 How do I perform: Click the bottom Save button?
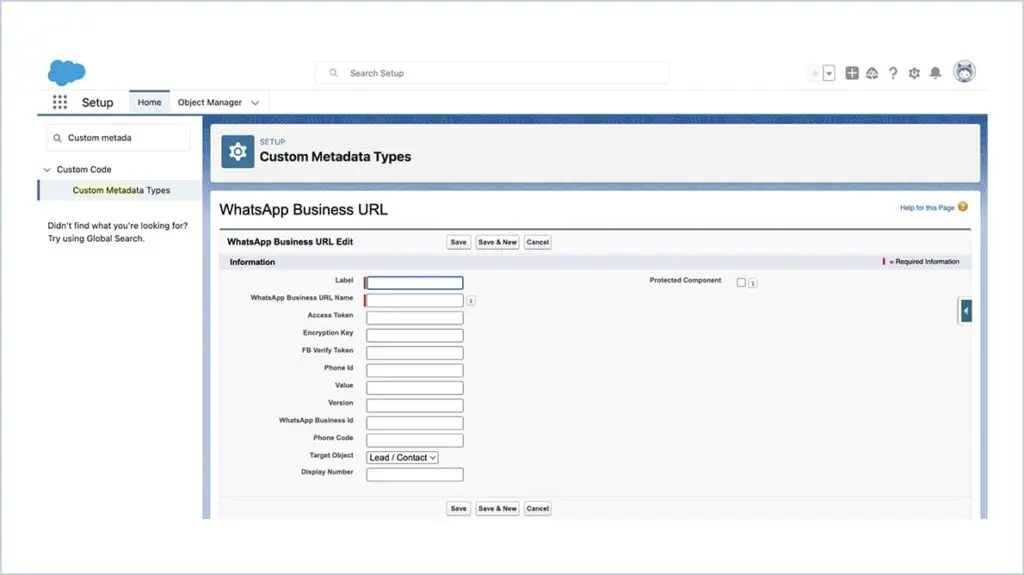(458, 508)
